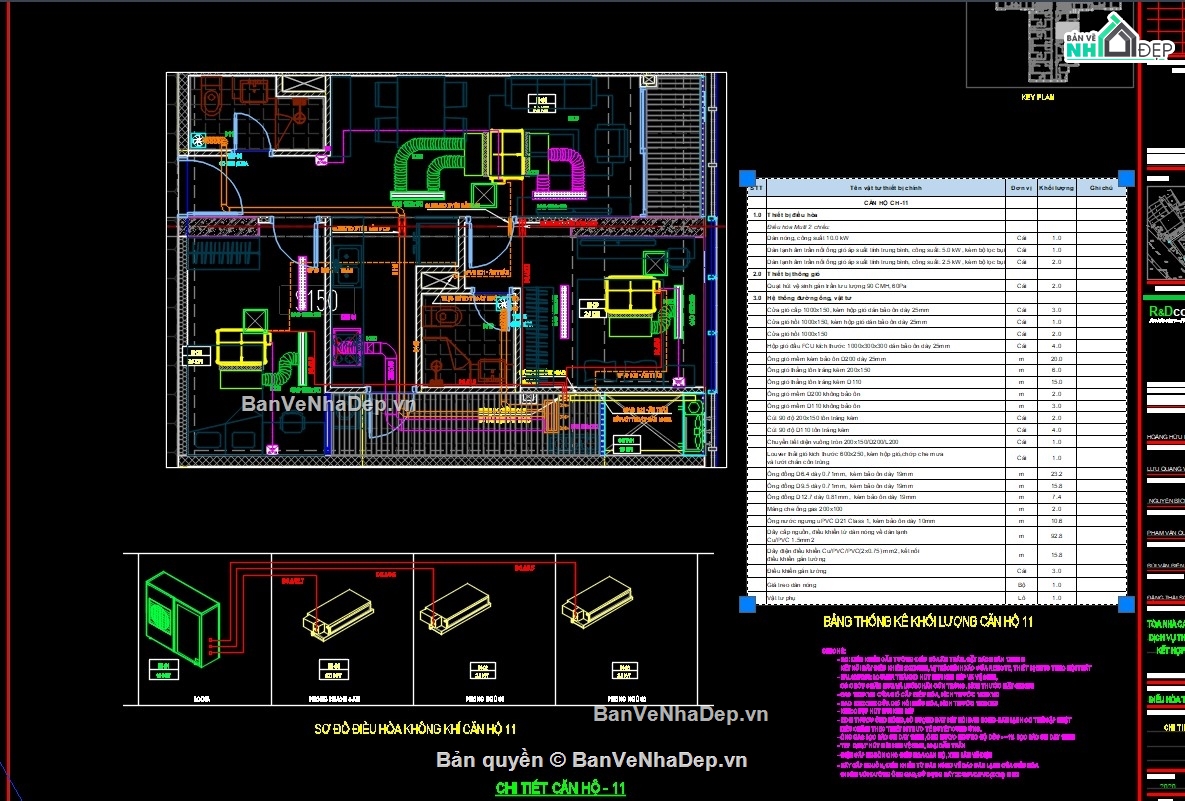Click 'Ống gió thẳng tôn tráng kẽm D110' row

point(937,382)
